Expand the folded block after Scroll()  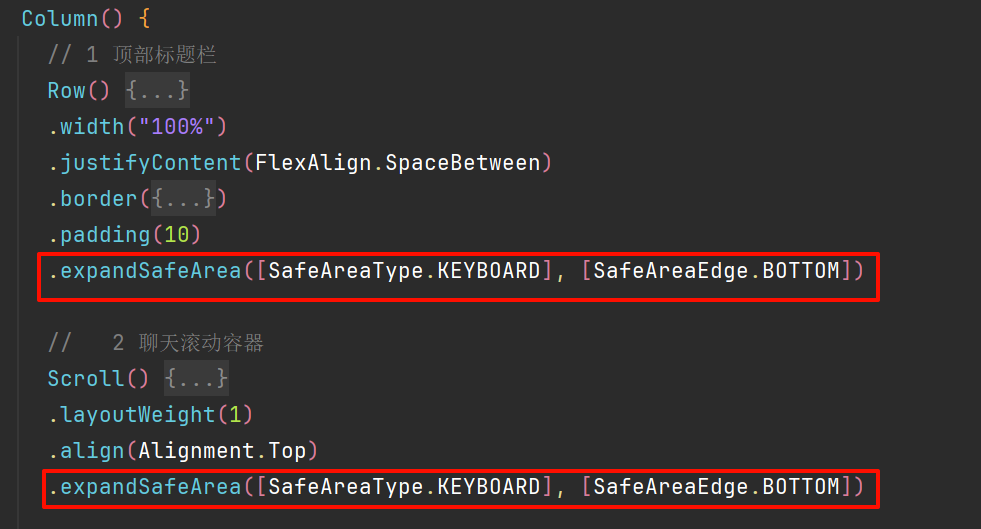pos(197,379)
